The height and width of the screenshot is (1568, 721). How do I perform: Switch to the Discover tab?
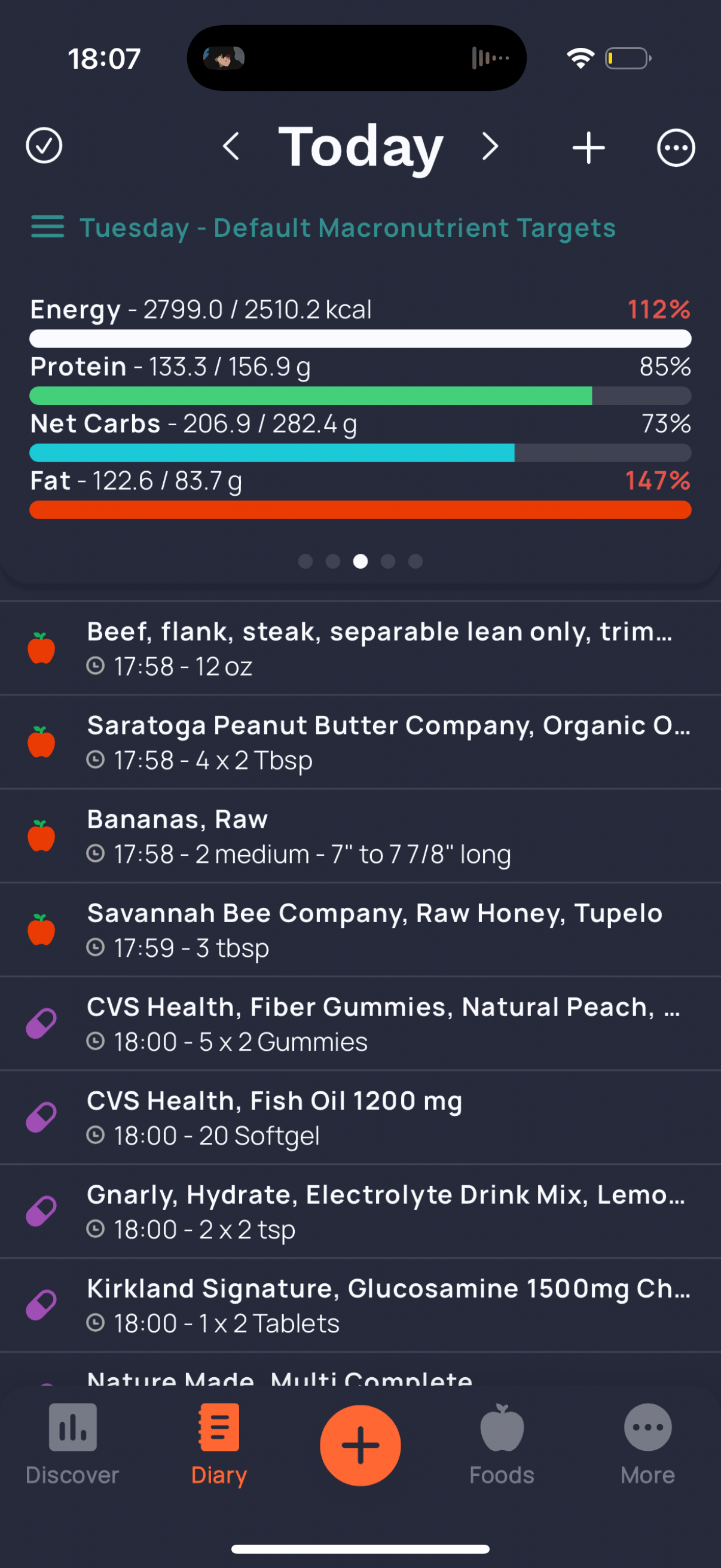[72, 1444]
